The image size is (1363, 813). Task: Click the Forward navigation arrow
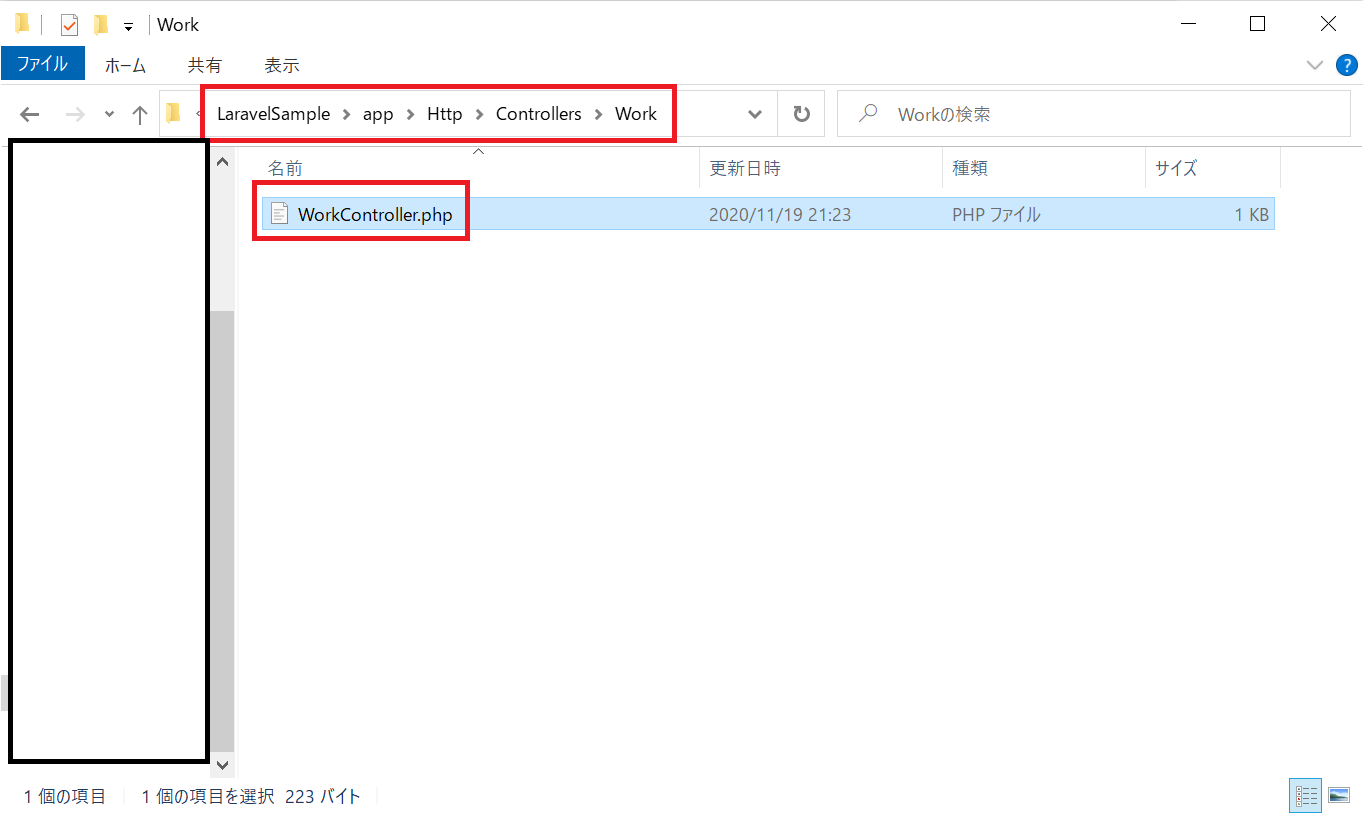[x=75, y=114]
